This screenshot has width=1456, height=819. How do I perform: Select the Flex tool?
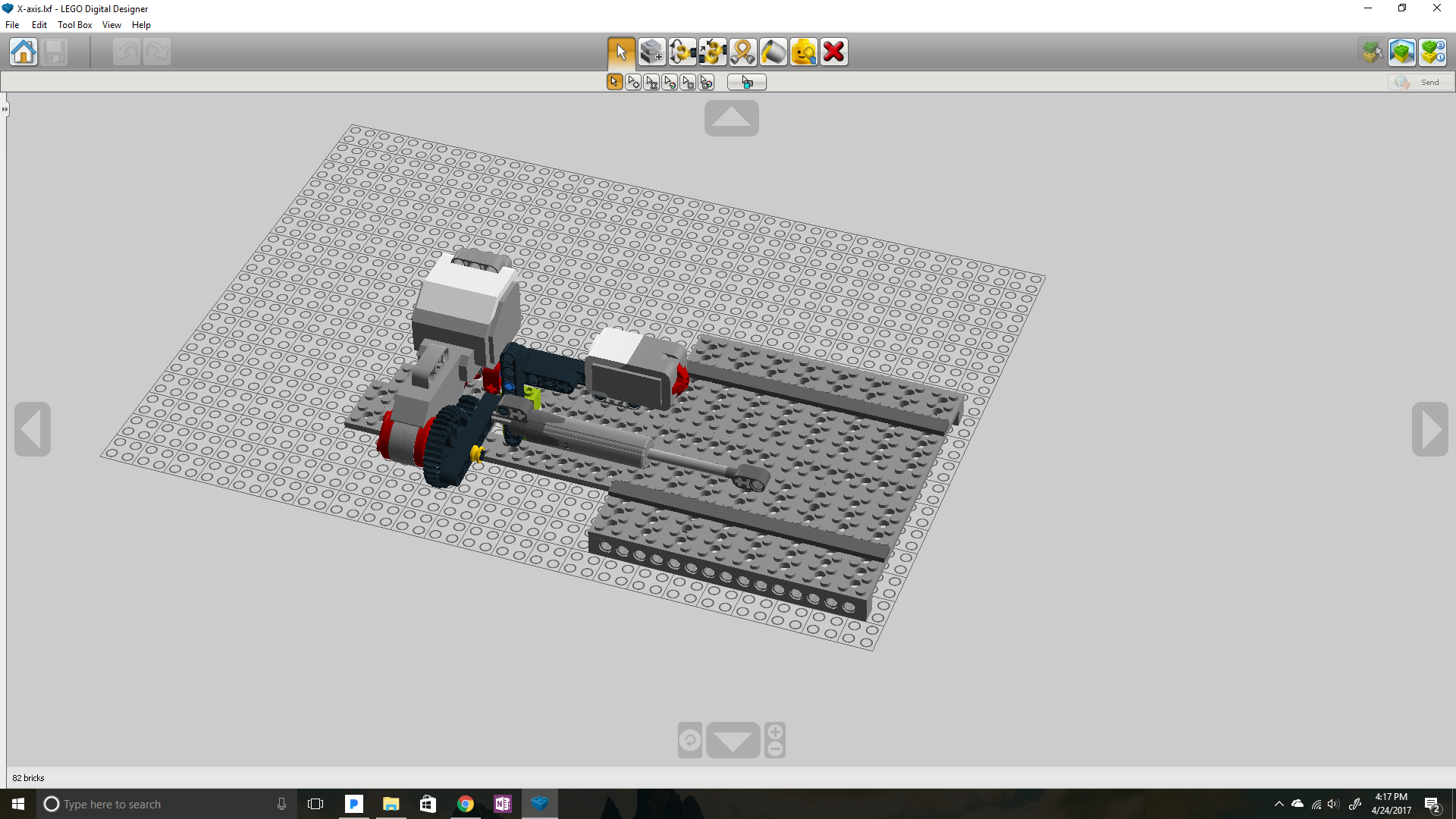coord(742,52)
